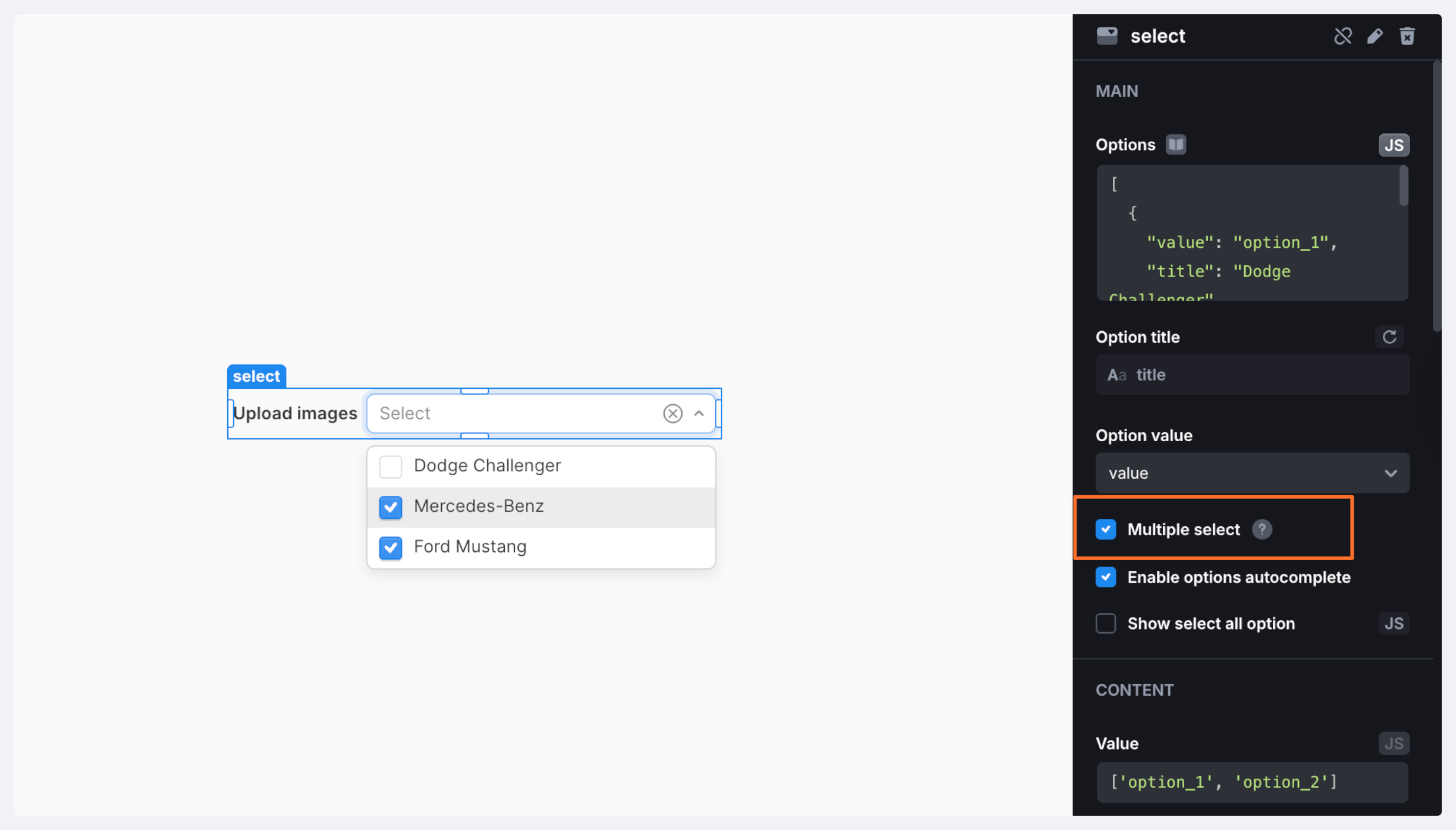1456x830 pixels.
Task: Deselect Mercedes-Benz in the dropdown list
Action: coord(391,507)
